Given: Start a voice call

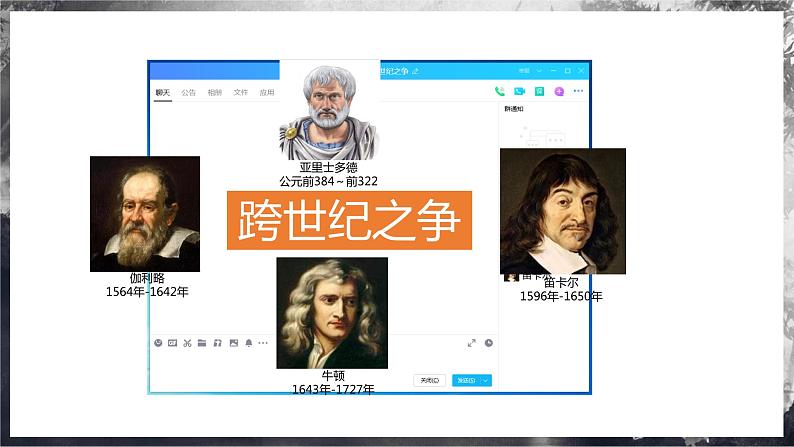Looking at the screenshot, I should 499,91.
